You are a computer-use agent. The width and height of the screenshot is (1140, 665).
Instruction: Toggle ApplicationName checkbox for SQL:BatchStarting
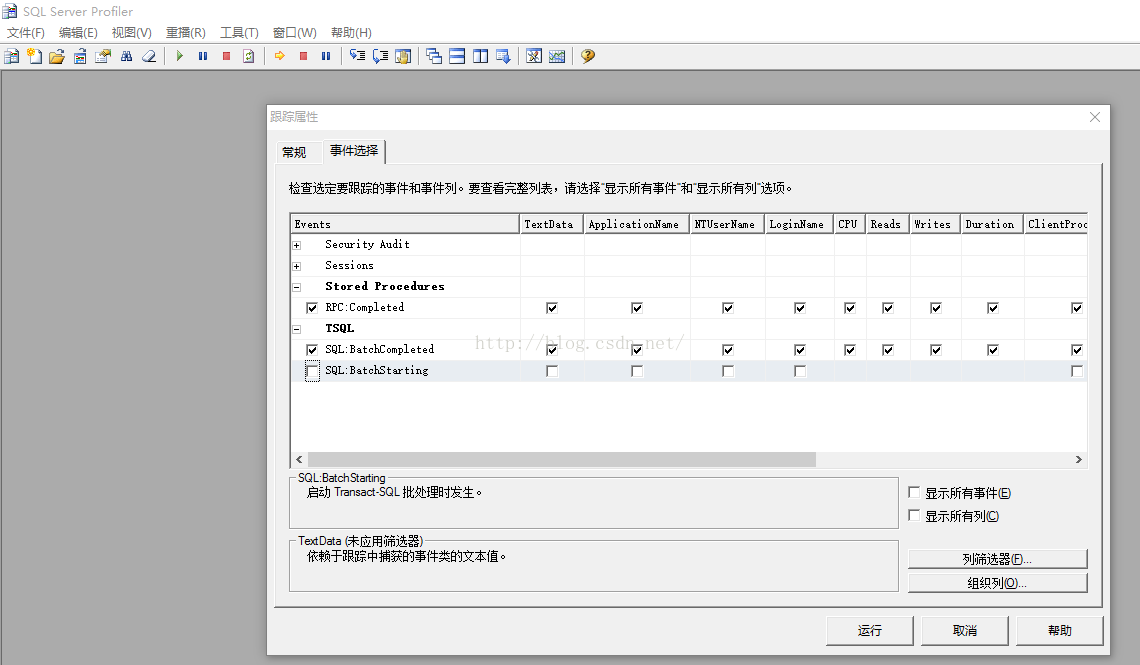tap(637, 371)
